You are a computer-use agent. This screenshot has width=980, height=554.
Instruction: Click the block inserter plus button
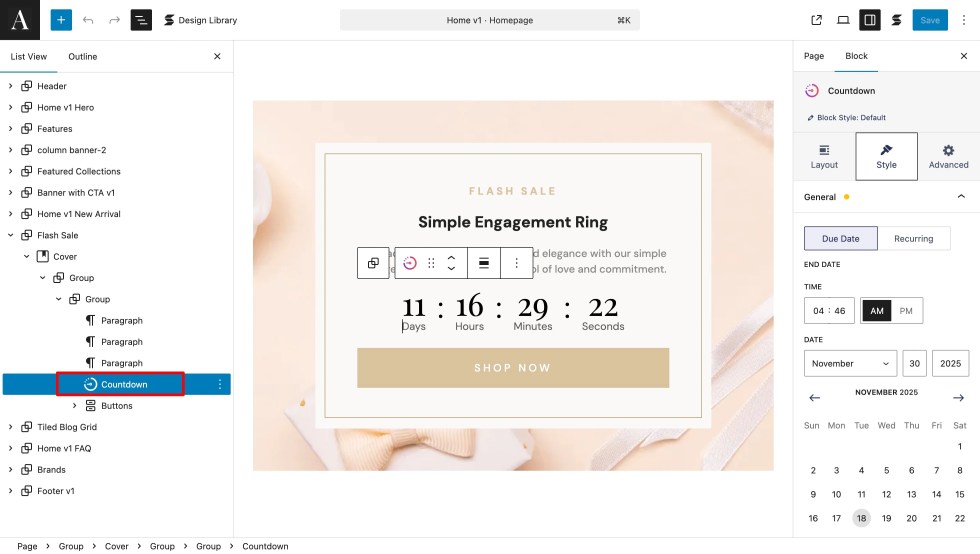(61, 20)
